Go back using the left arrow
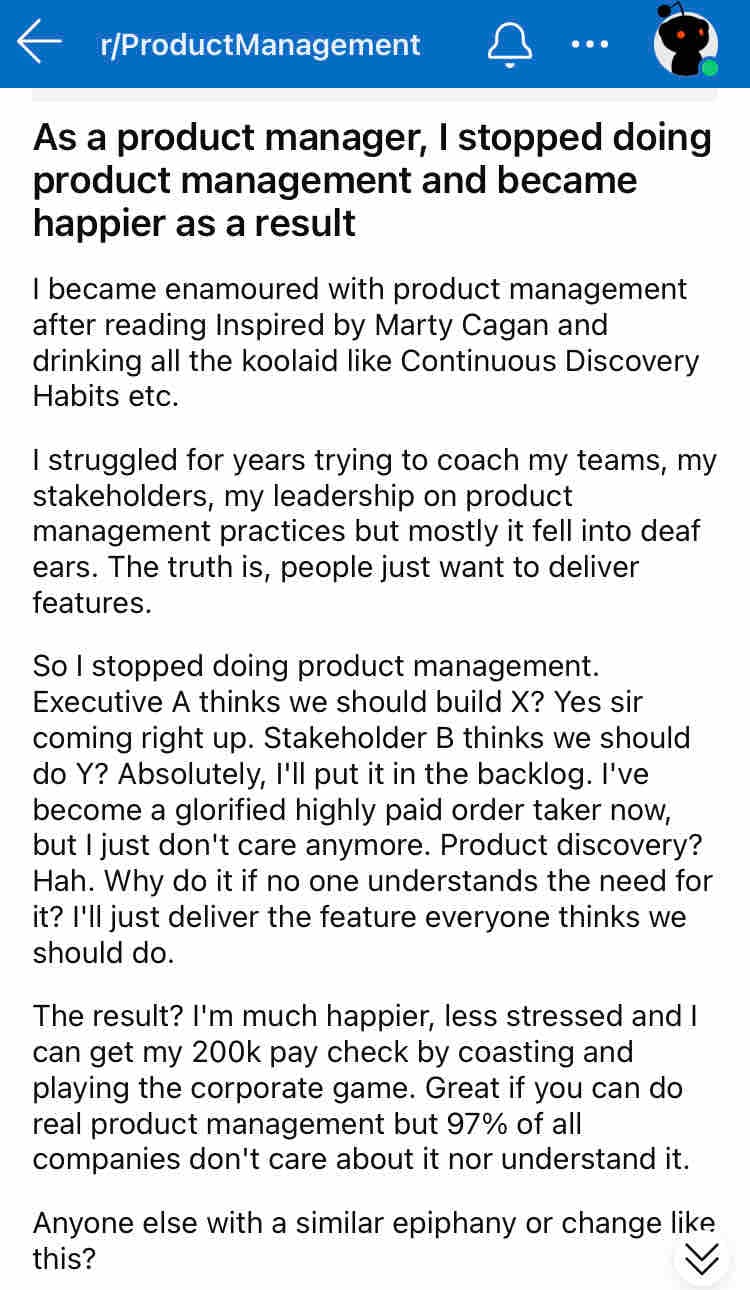The height and width of the screenshot is (1290, 750). point(40,43)
